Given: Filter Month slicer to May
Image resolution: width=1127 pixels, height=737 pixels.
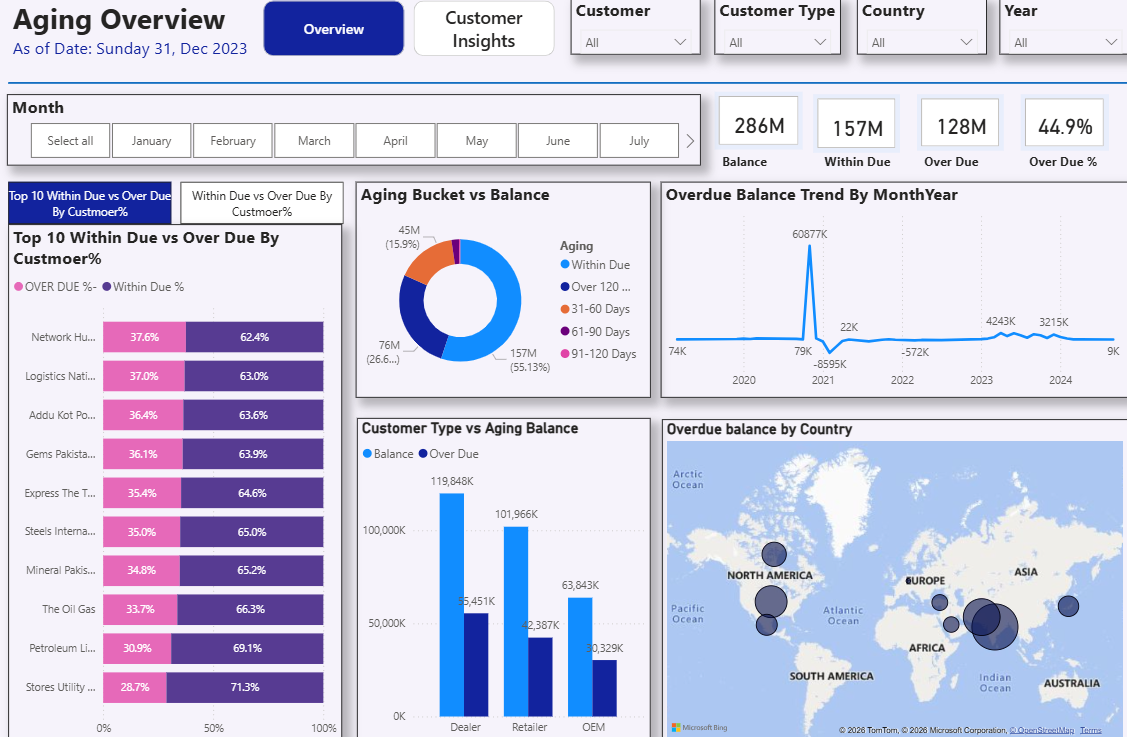Looking at the screenshot, I should click(477, 141).
